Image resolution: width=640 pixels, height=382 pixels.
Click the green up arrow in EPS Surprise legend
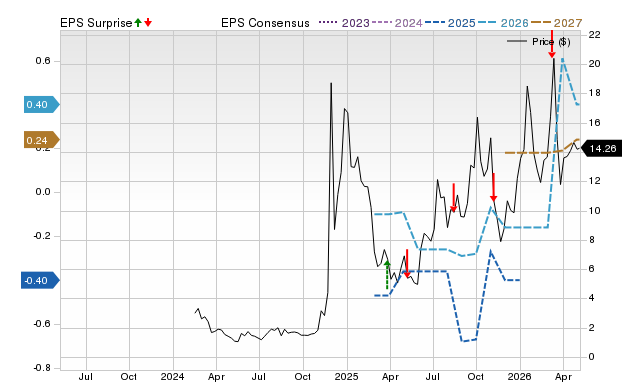138,22
